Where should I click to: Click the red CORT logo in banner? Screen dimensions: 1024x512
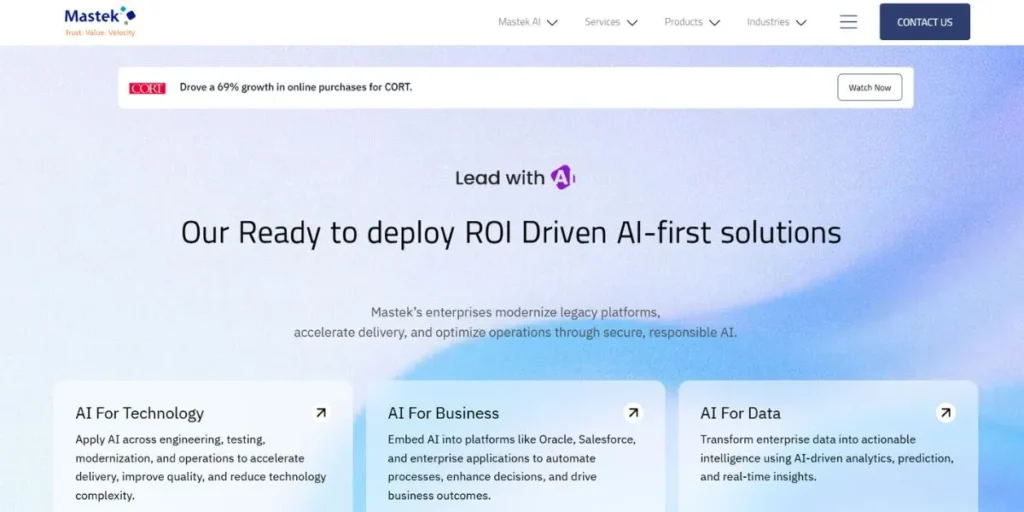pyautogui.click(x=147, y=88)
